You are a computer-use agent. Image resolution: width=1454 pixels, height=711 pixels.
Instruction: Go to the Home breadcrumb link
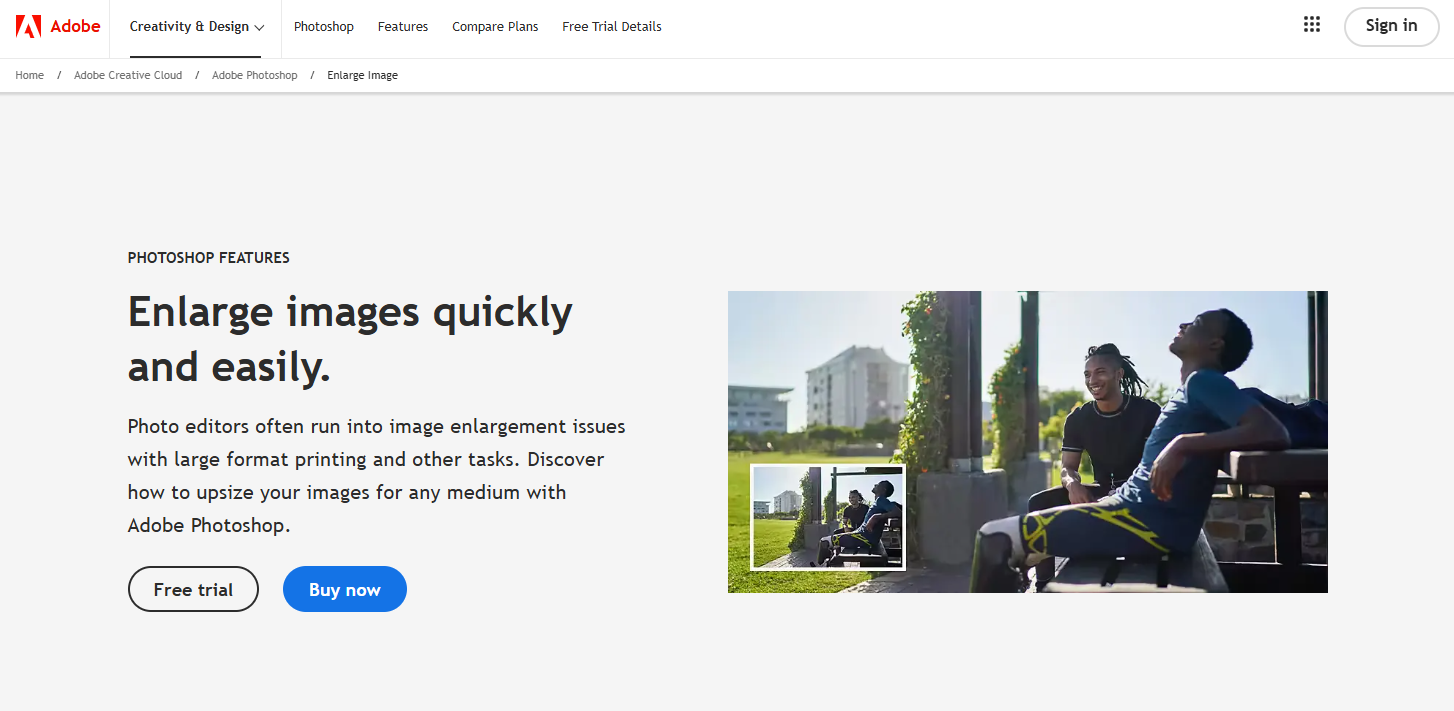[30, 75]
